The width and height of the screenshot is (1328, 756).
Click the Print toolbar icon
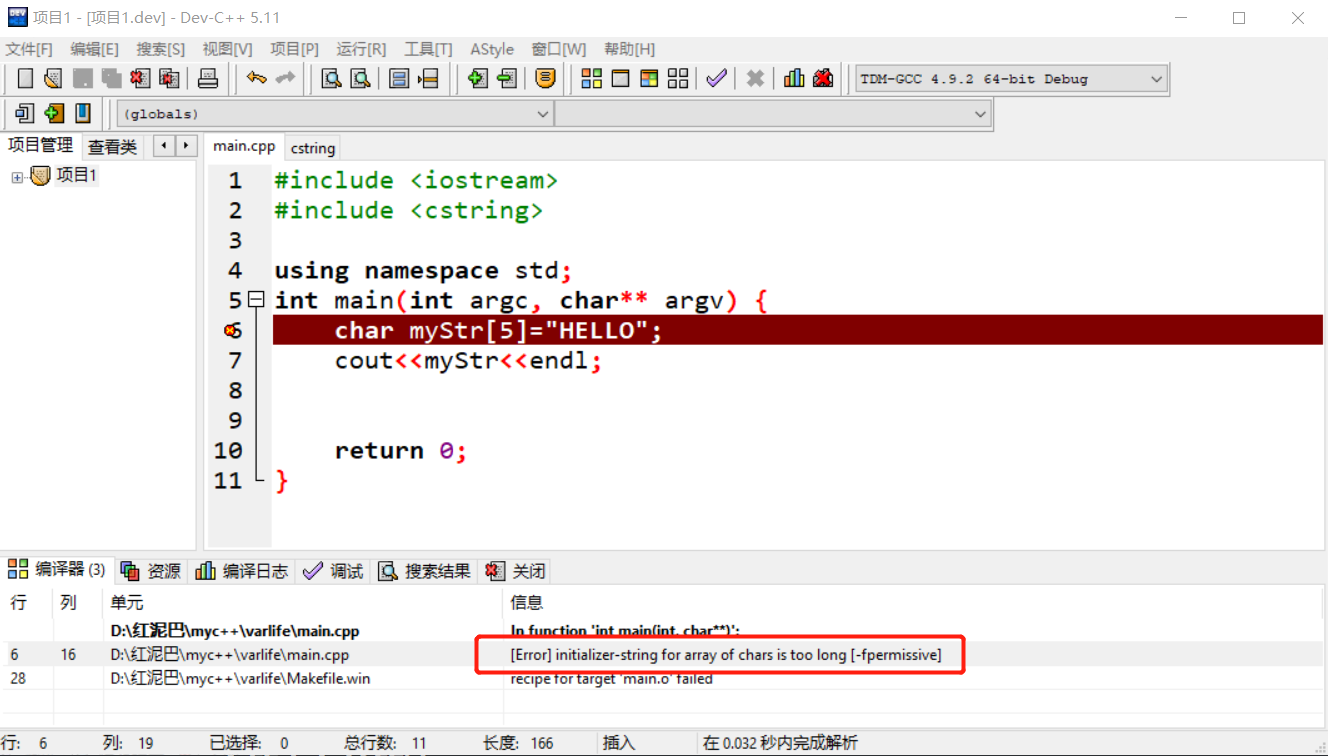(208, 78)
